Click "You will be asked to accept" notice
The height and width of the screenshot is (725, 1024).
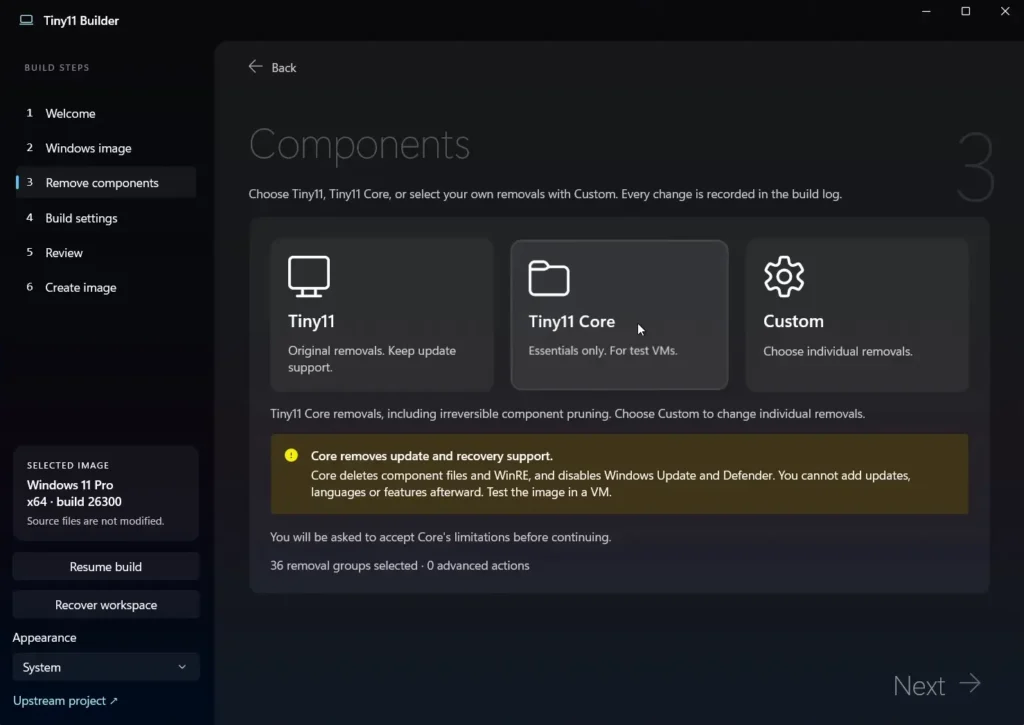coord(441,537)
